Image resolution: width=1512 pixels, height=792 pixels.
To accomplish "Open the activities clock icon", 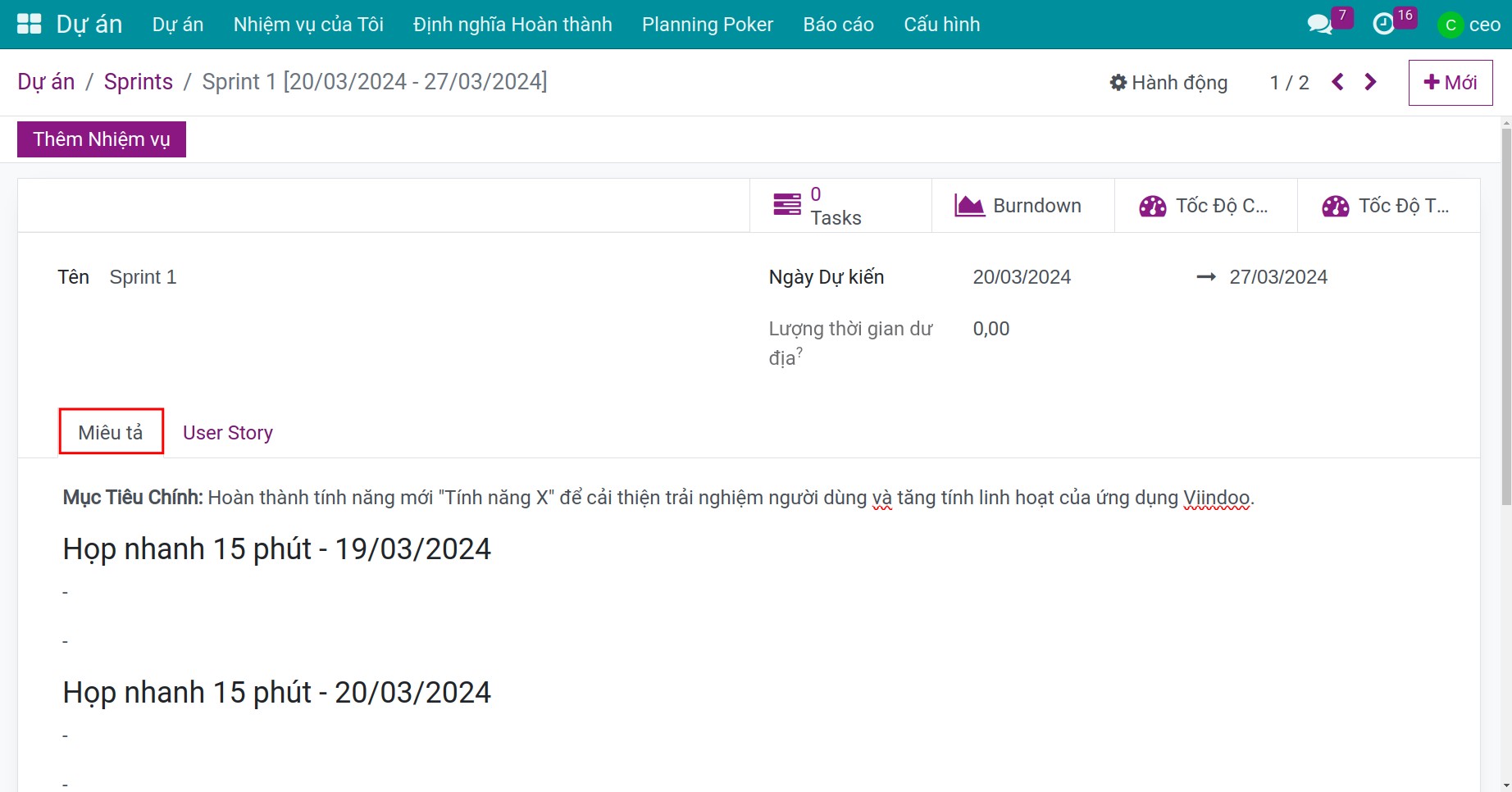I will coord(1383,24).
